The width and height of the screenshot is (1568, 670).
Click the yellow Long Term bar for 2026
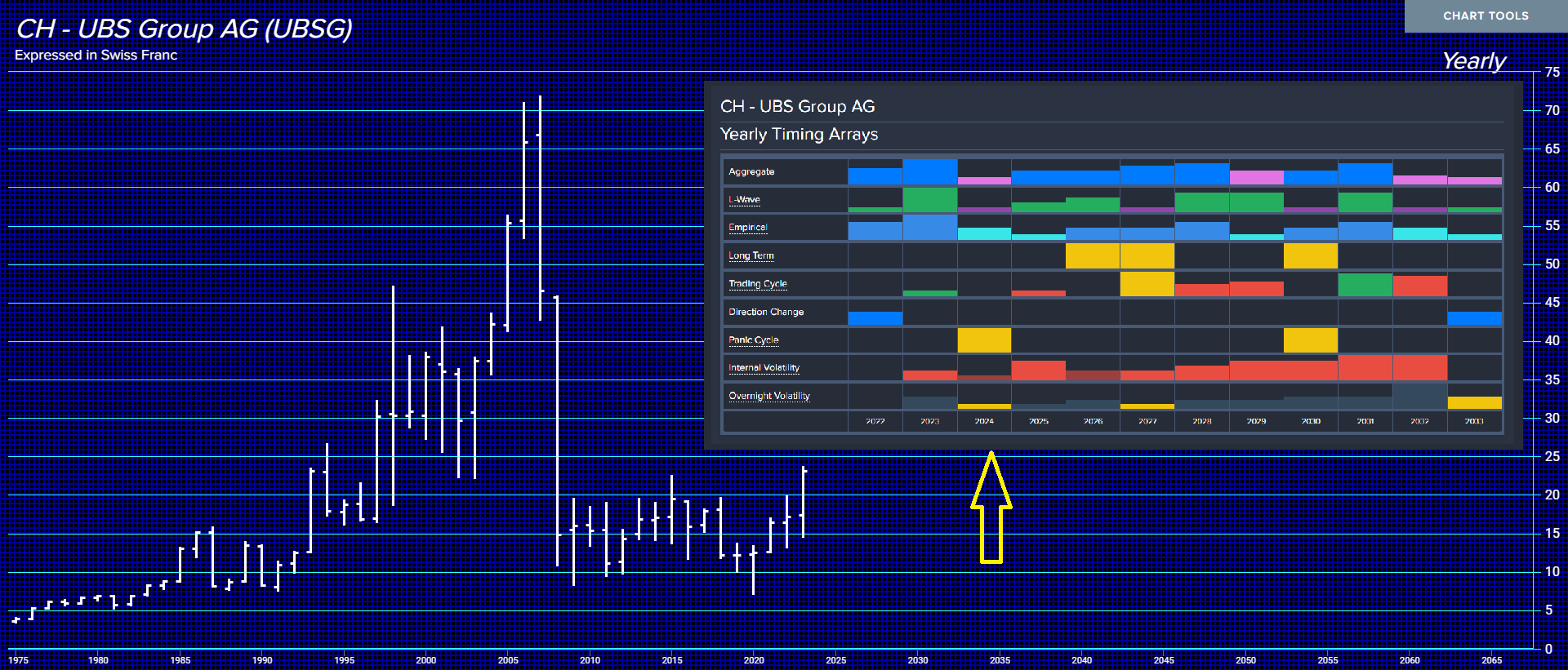pos(1093,255)
